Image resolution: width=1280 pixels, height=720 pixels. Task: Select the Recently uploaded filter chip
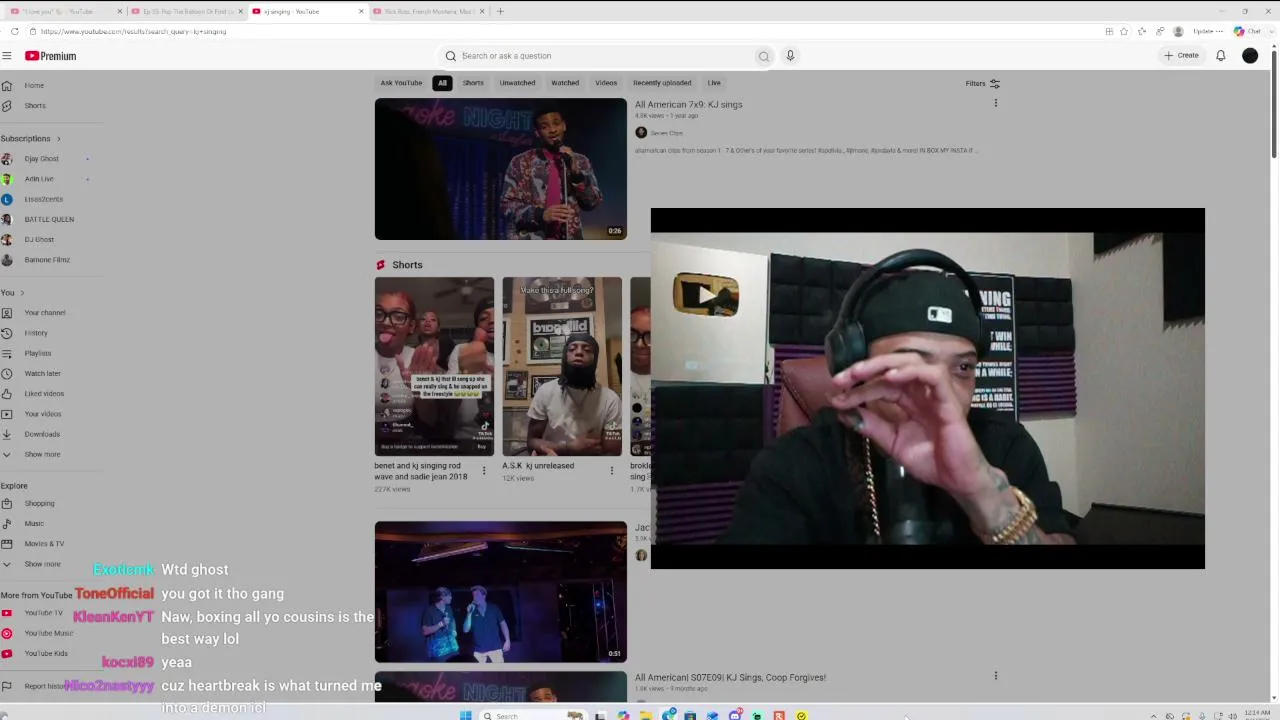pyautogui.click(x=662, y=83)
